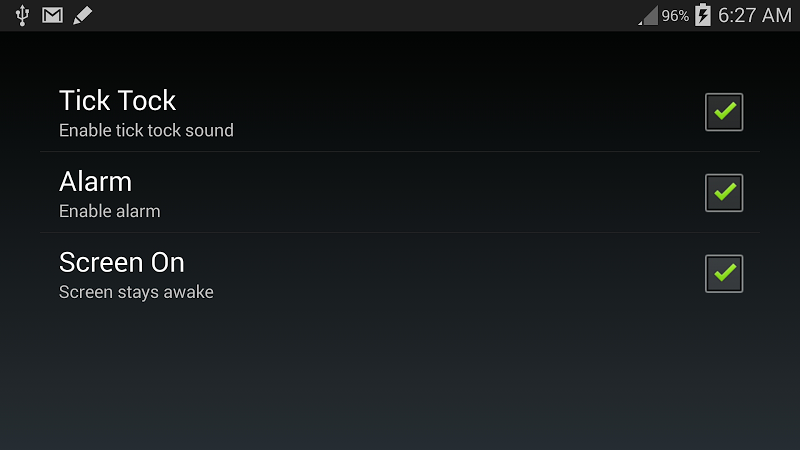Tap the pencil notification icon

(83, 15)
